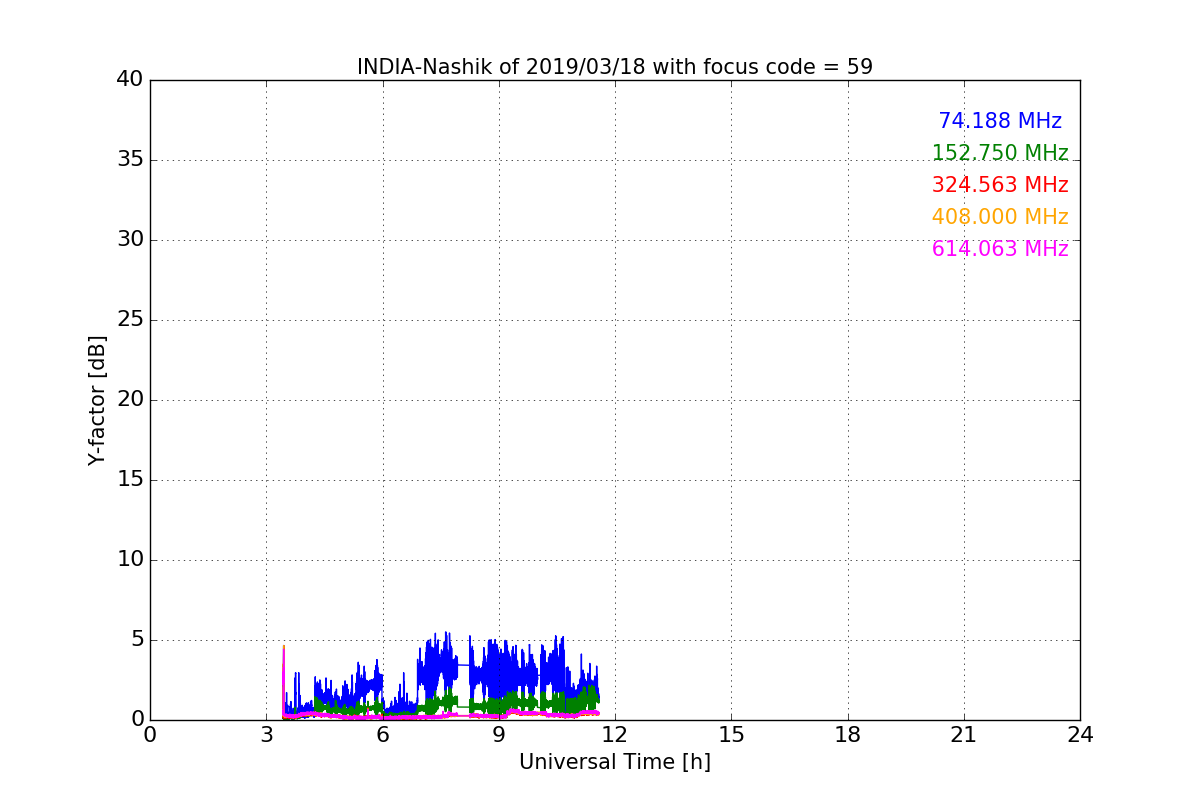Viewport: 1200px width, 800px height.
Task: Select the blue 74.188 MHz legend label
Action: pos(1000,121)
